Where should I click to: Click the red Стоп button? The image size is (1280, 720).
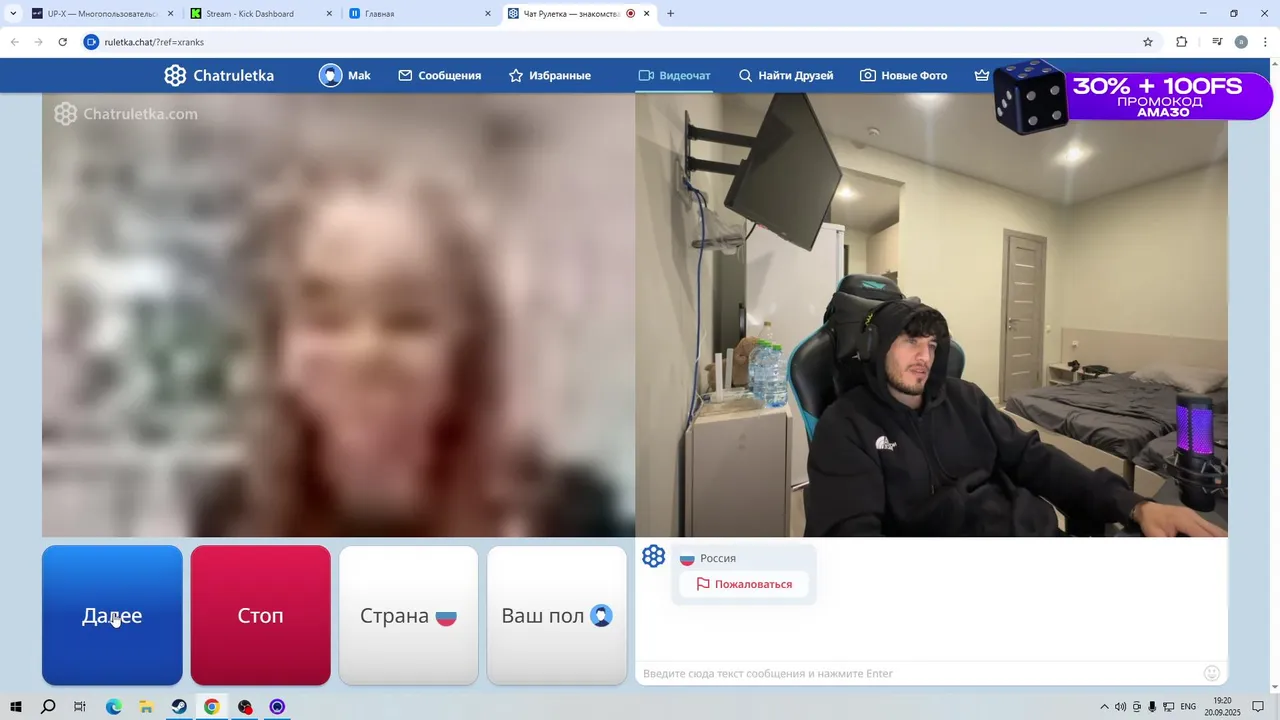coord(260,615)
